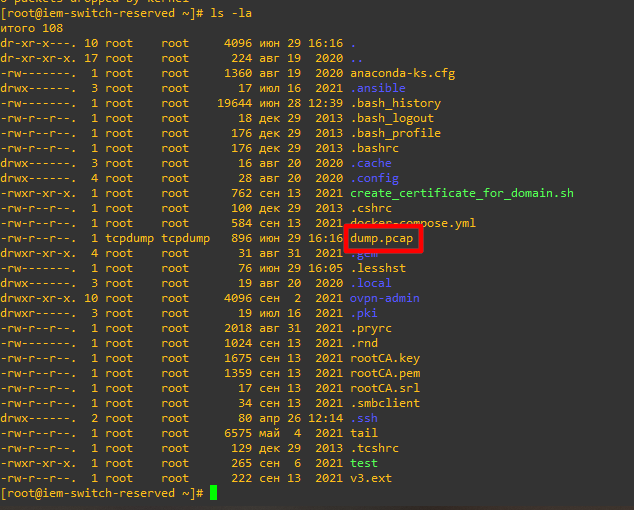Click the bottom [root@iem-switch-reserved ~]# prompt
This screenshot has width=634, height=510.
101,493
